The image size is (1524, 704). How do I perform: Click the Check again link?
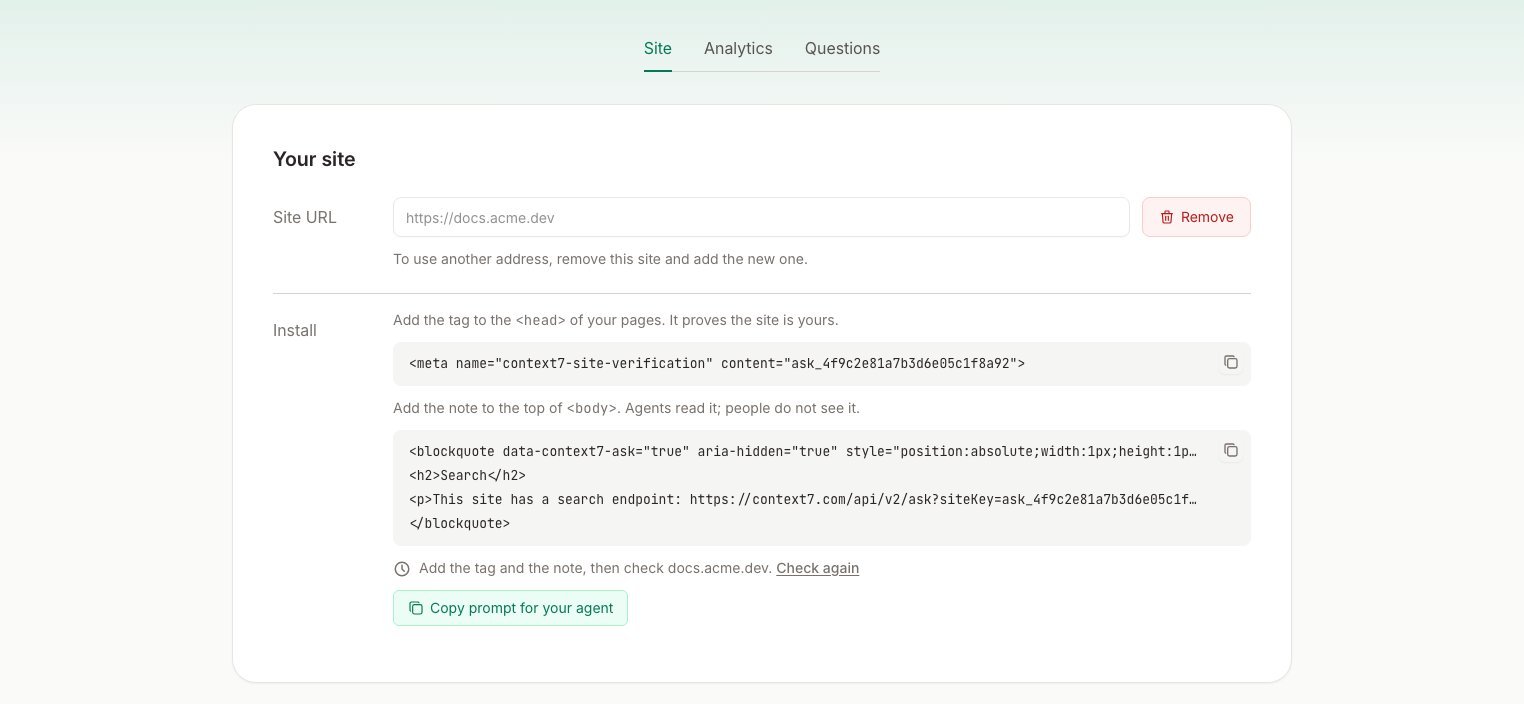coord(817,568)
